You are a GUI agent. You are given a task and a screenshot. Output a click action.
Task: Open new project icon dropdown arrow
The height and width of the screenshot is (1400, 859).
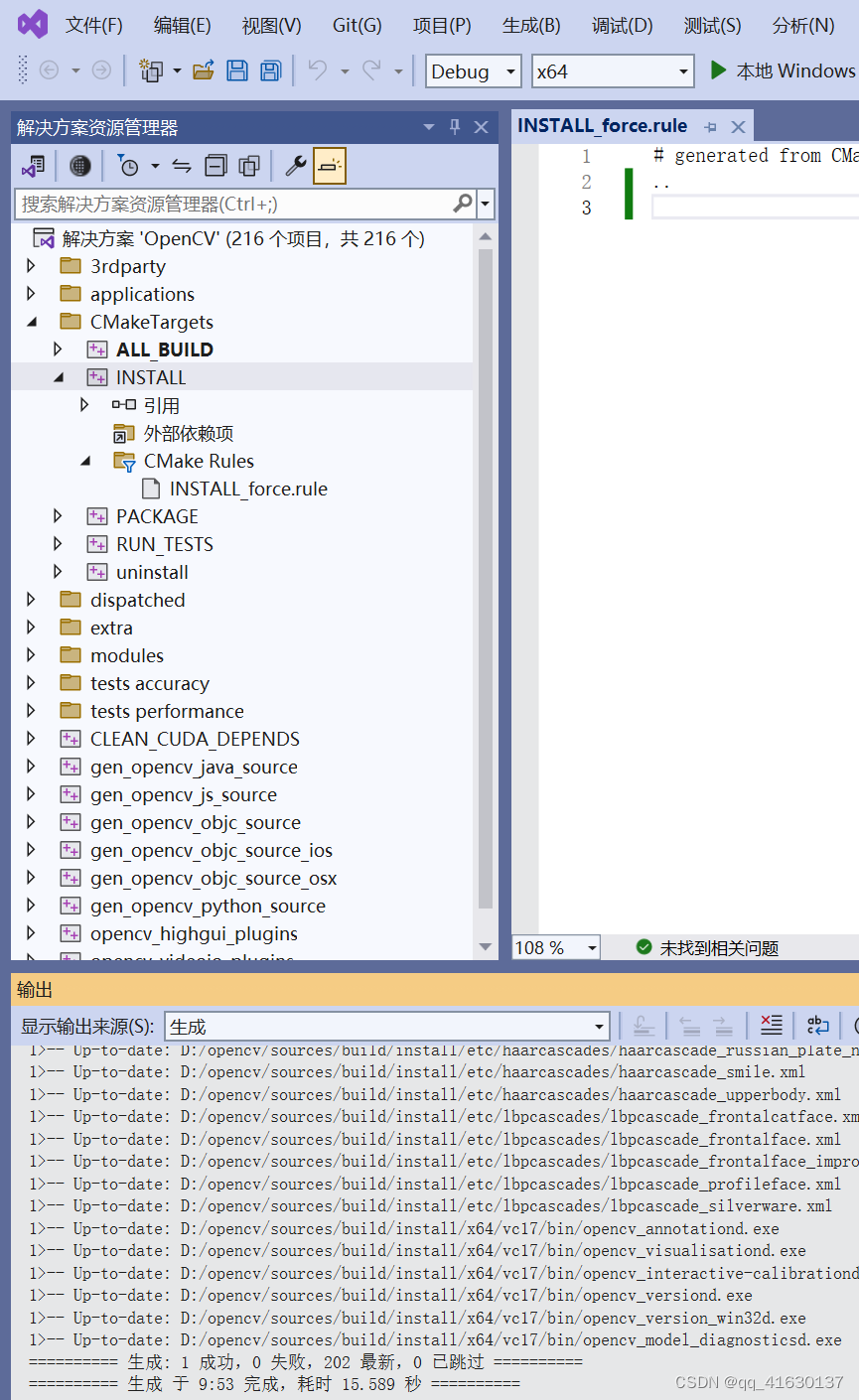tap(177, 71)
